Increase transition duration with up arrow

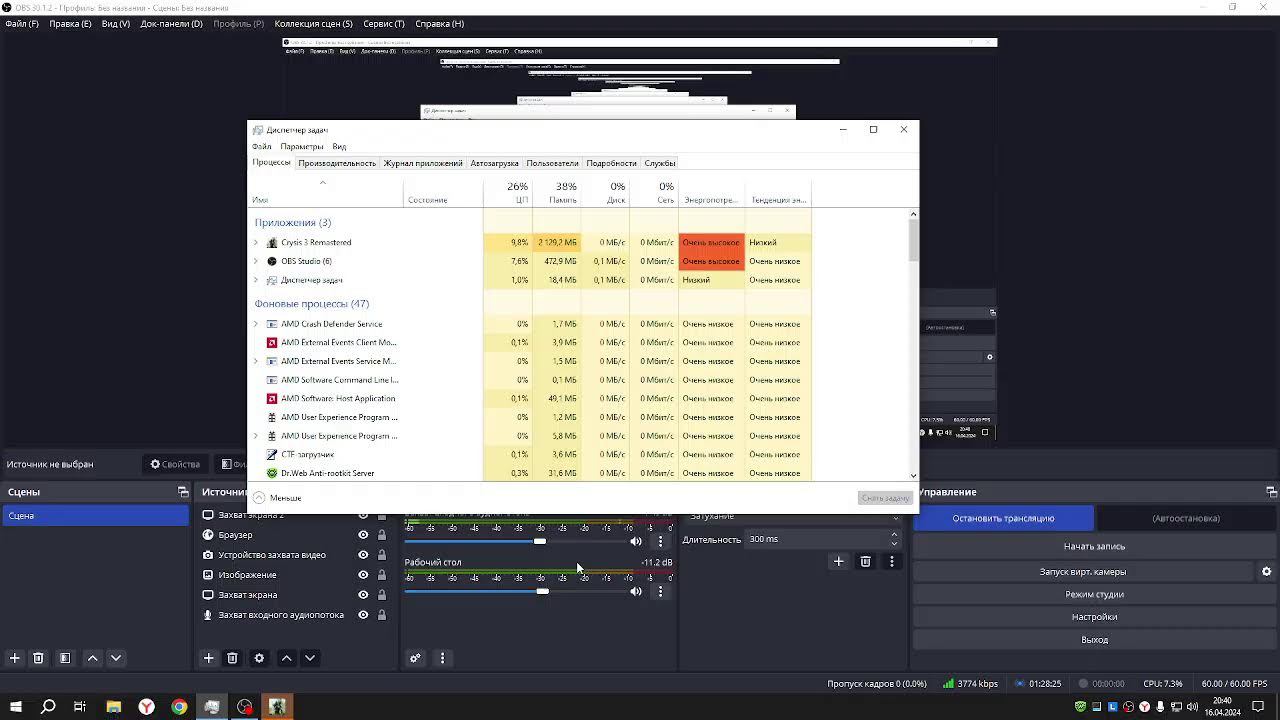pyautogui.click(x=894, y=535)
